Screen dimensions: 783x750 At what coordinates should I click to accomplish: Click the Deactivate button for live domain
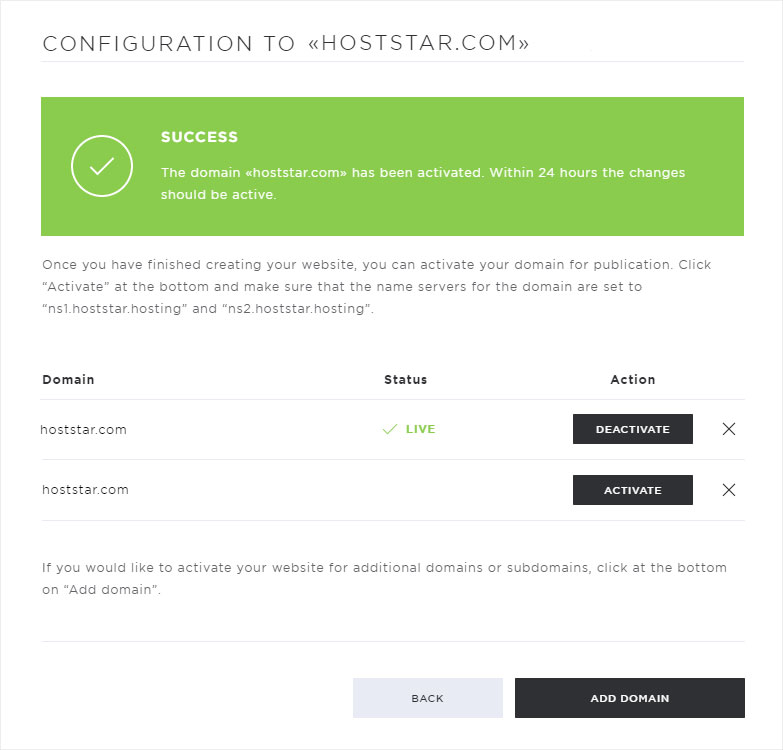633,429
